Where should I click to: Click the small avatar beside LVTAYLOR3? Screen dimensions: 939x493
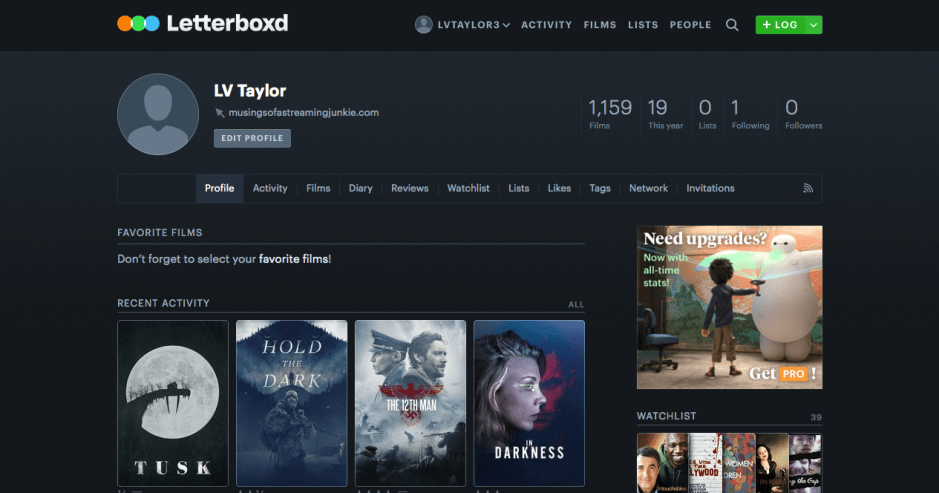[423, 25]
